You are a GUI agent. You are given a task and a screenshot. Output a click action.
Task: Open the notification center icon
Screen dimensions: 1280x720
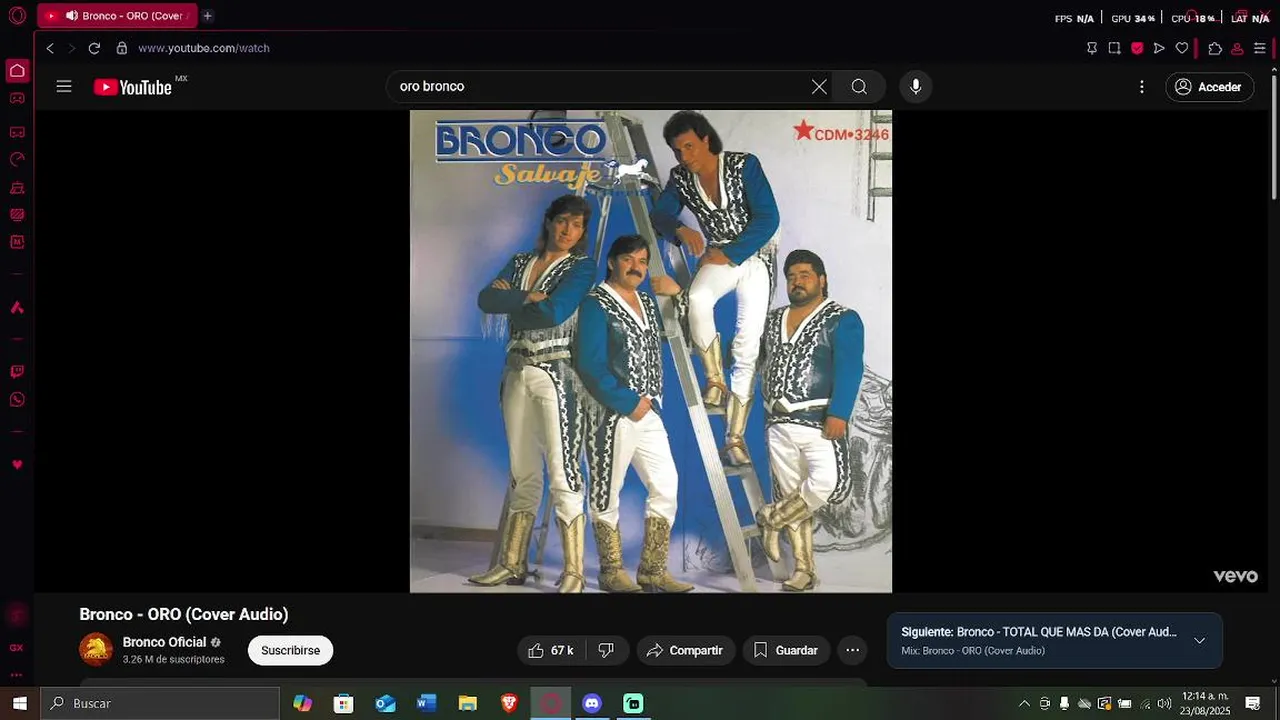coord(1253,703)
